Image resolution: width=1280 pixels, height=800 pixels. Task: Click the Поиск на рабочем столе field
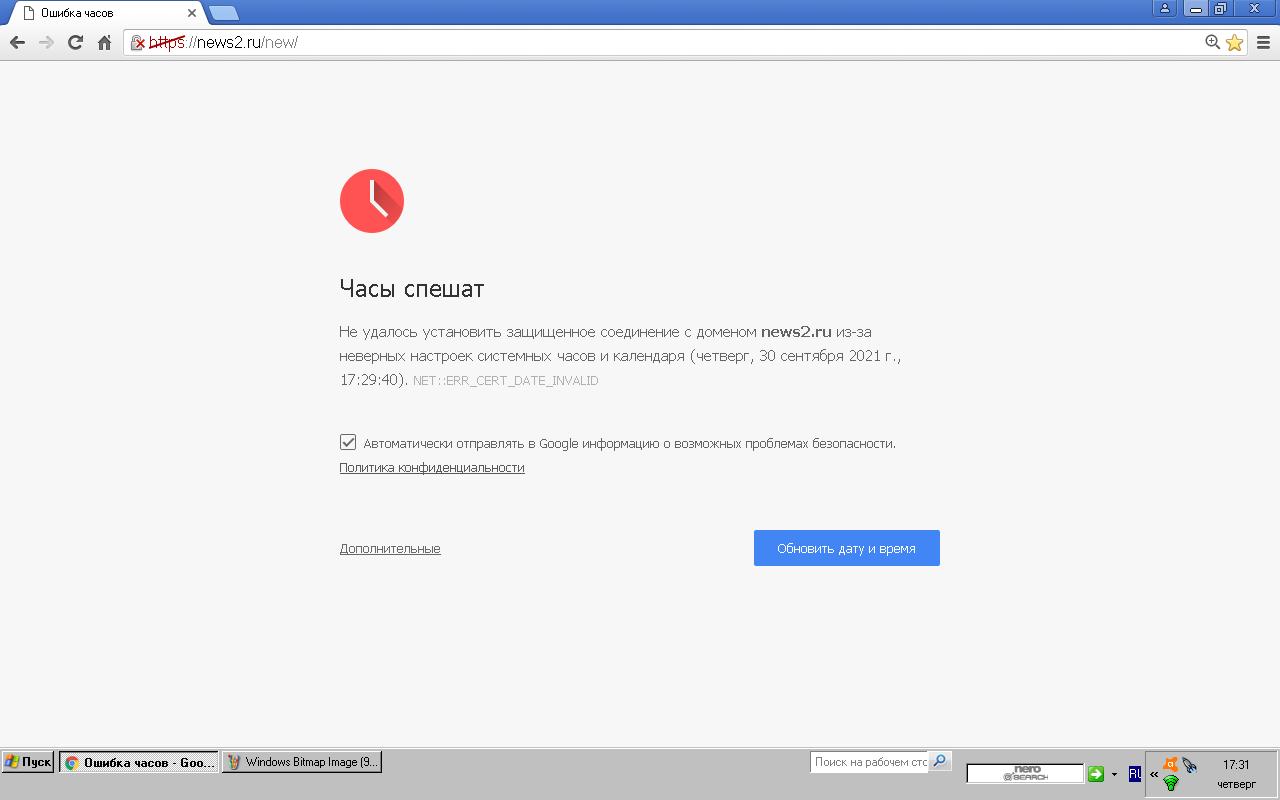869,762
